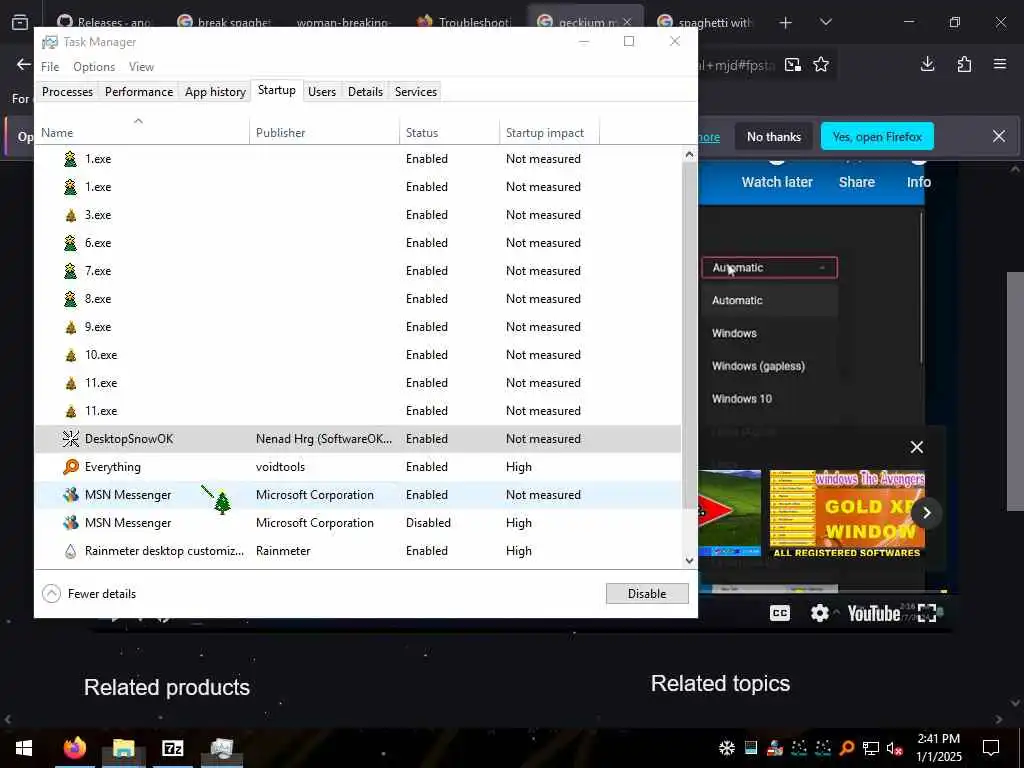Switch to the Users tab
Screen dimensions: 1024x768
point(322,91)
